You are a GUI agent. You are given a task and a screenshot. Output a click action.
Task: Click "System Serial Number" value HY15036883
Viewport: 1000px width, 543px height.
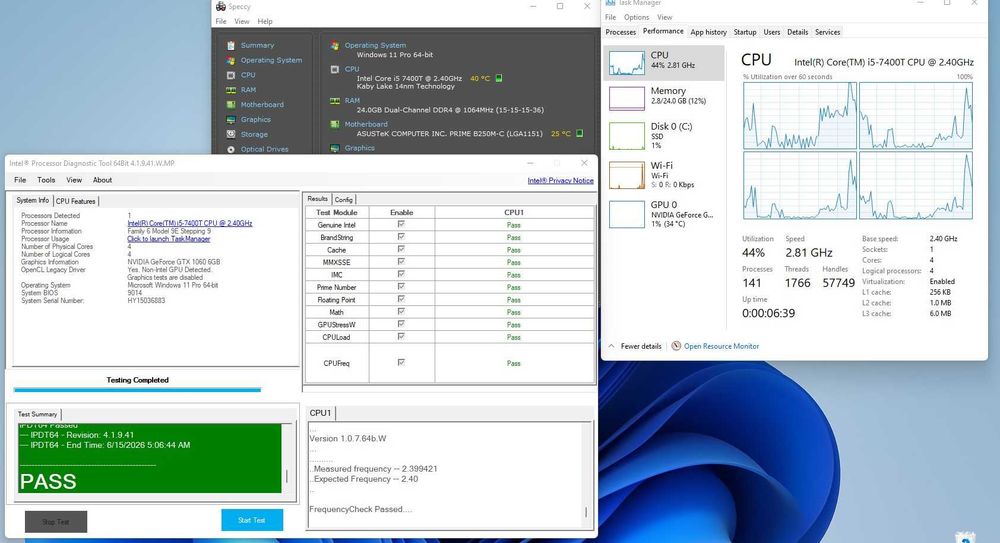pos(146,301)
